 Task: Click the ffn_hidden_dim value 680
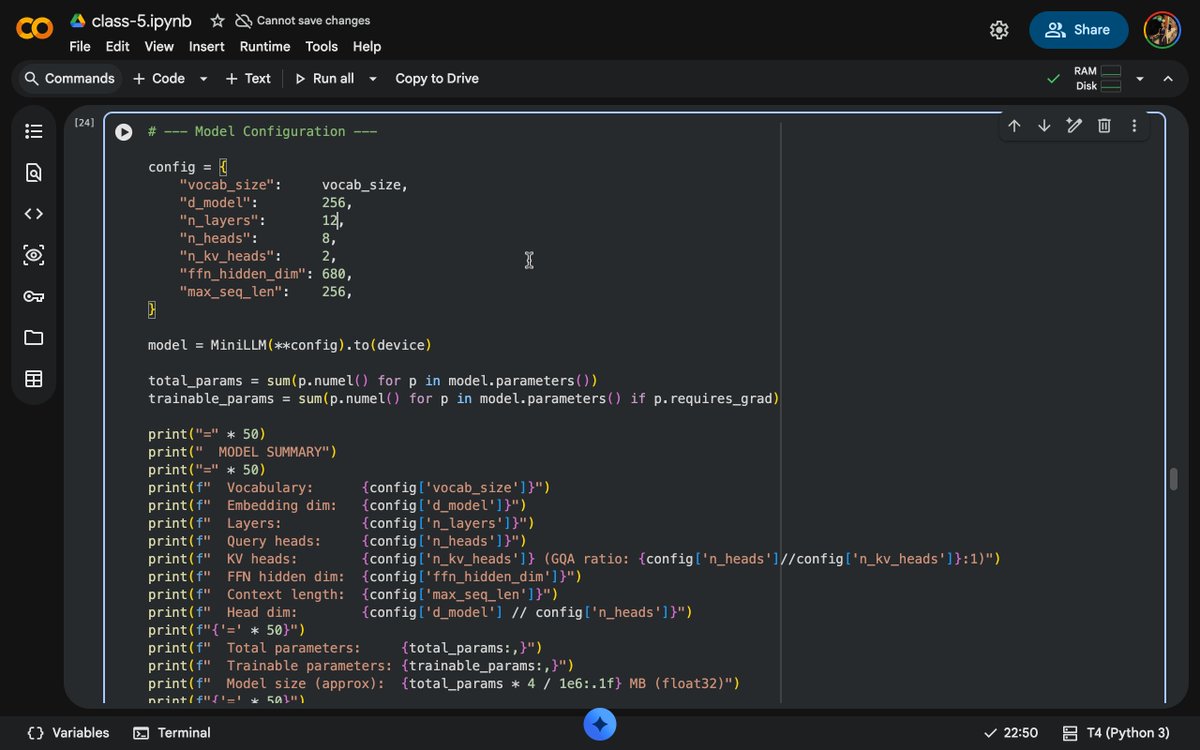pyautogui.click(x=333, y=274)
